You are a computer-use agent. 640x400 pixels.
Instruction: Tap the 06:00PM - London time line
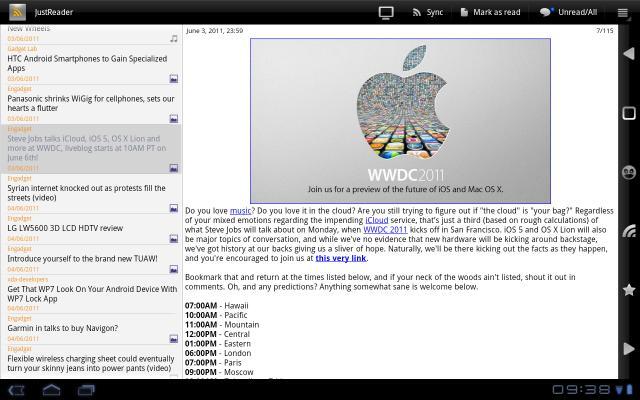click(x=218, y=353)
